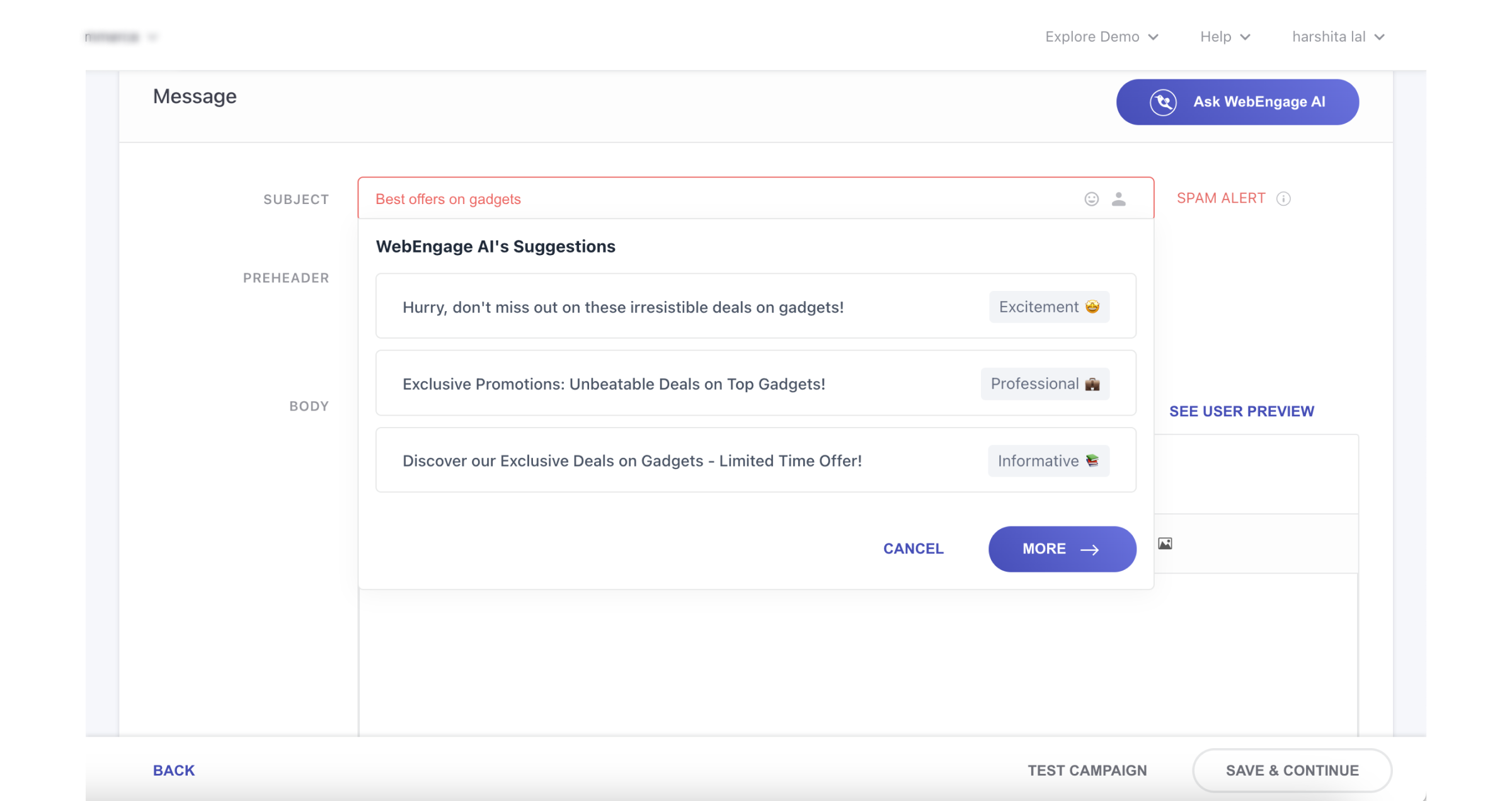Click the WebEngage AI phone icon
Screen dimensions: 1512x801
point(1163,102)
